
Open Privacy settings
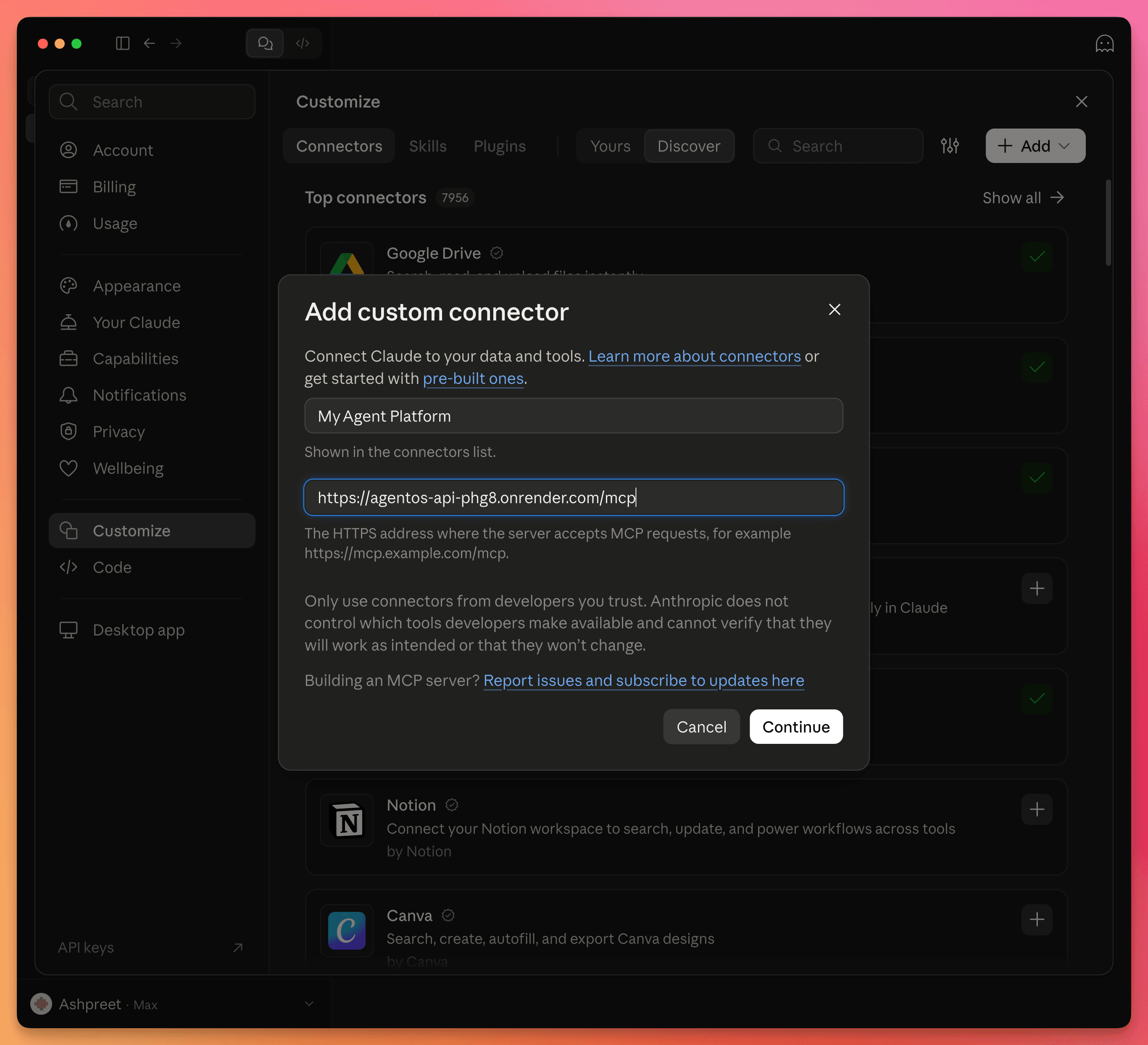click(151, 431)
